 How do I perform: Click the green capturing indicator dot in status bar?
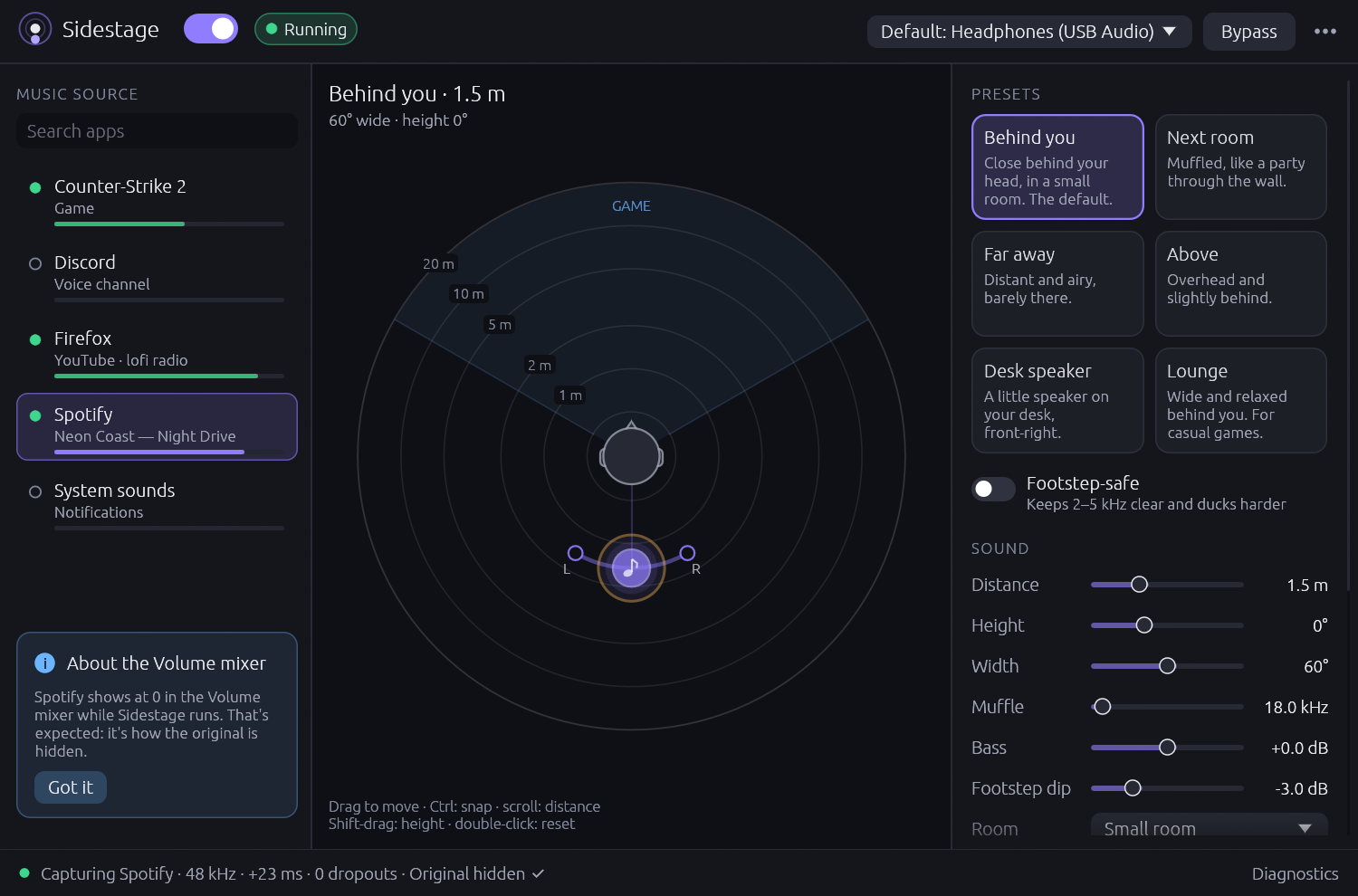click(x=24, y=873)
